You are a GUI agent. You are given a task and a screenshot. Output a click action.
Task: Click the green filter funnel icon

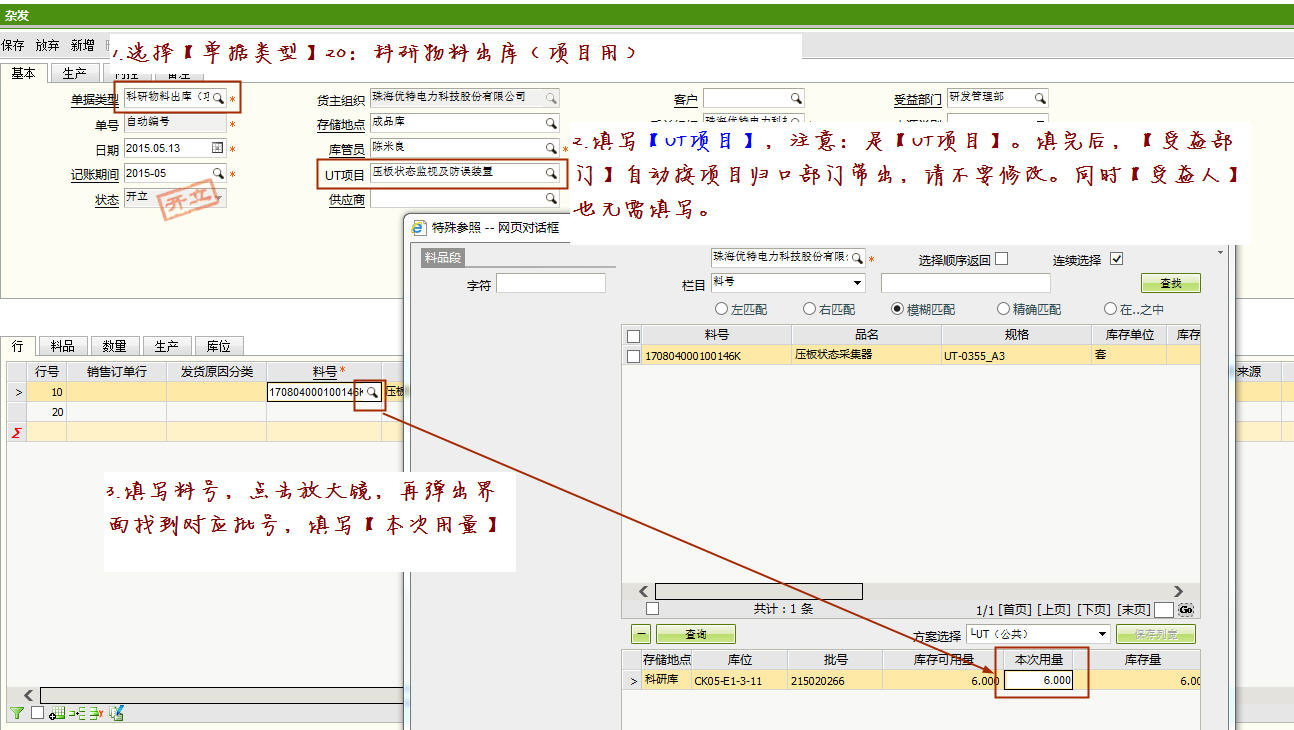pyautogui.click(x=16, y=713)
